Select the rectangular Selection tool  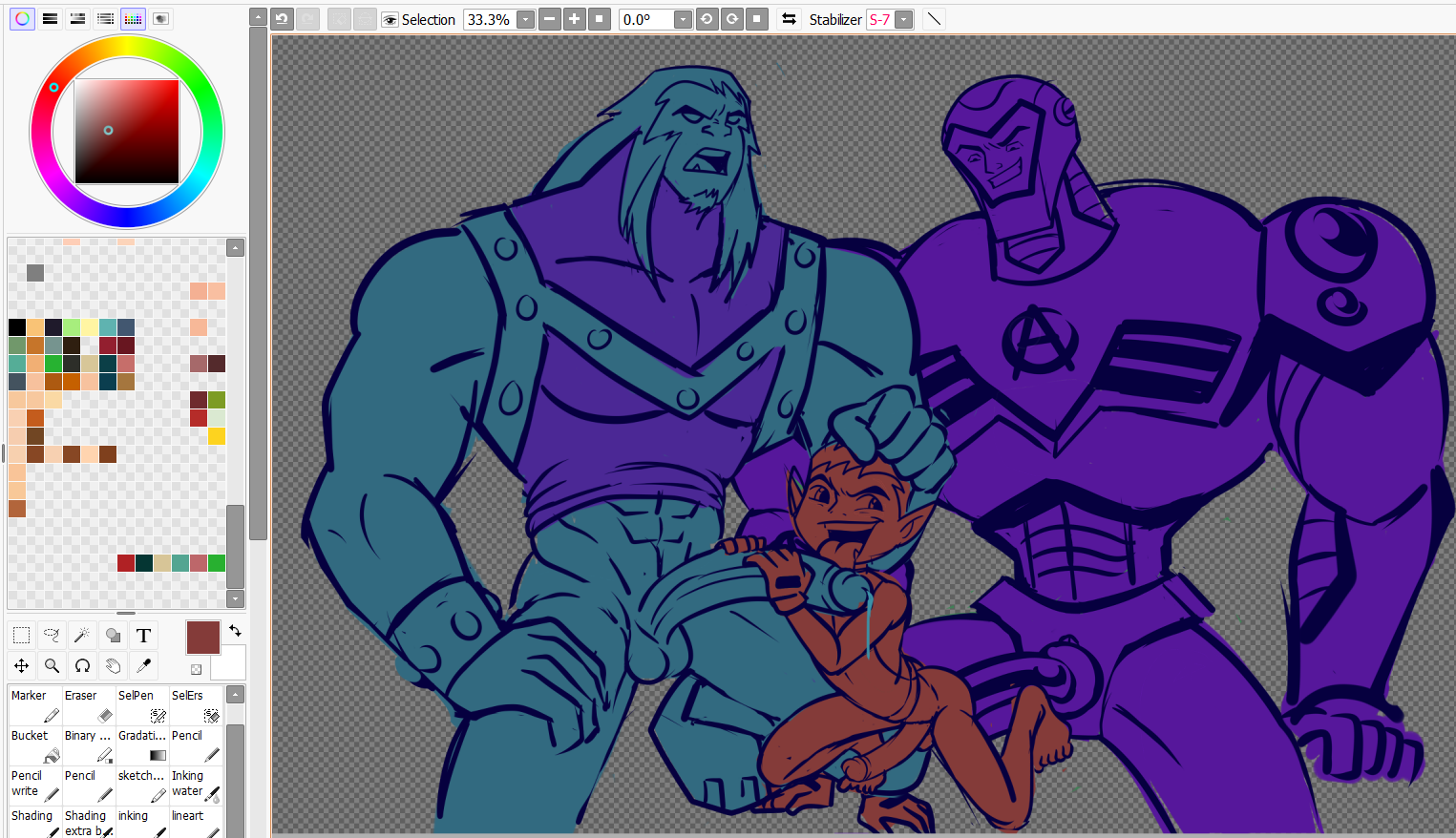coord(21,636)
